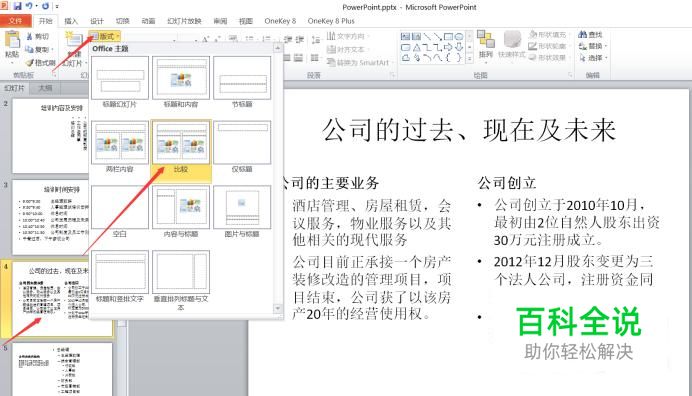Open the Drawing group dialog launcher
The width and height of the screenshot is (692, 396).
570,75
